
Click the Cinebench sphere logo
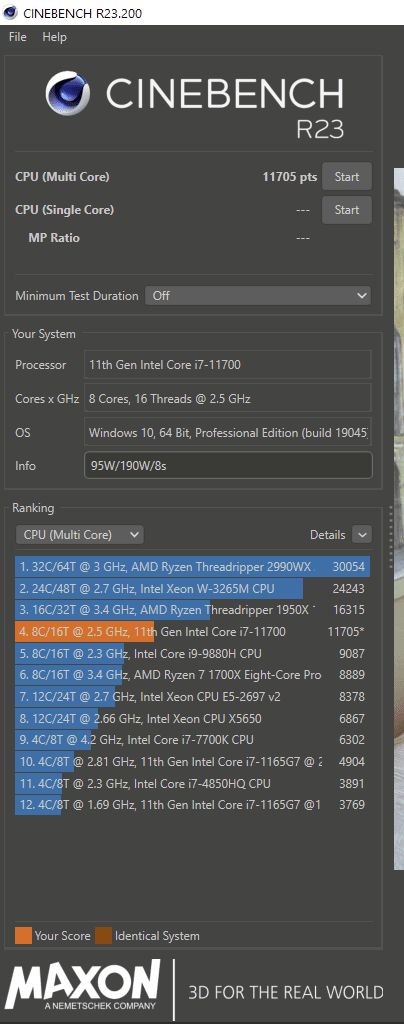70,98
